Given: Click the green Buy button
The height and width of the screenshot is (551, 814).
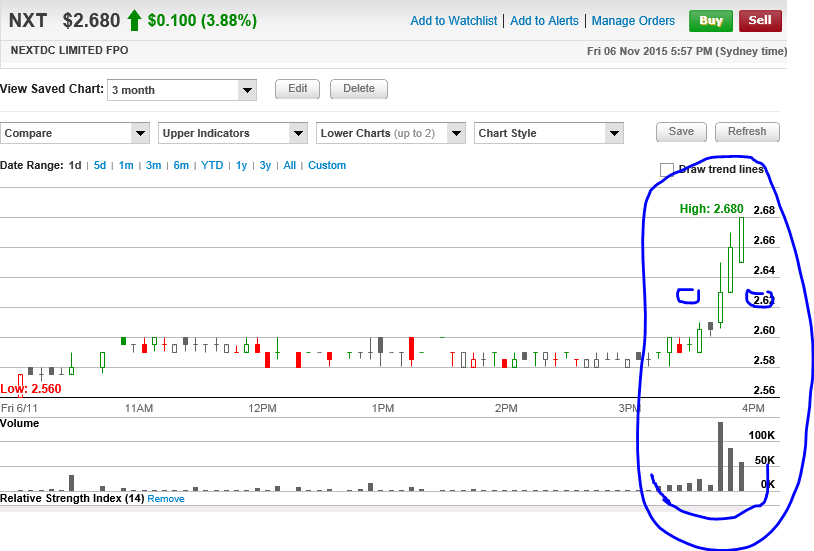Looking at the screenshot, I should click(x=710, y=21).
